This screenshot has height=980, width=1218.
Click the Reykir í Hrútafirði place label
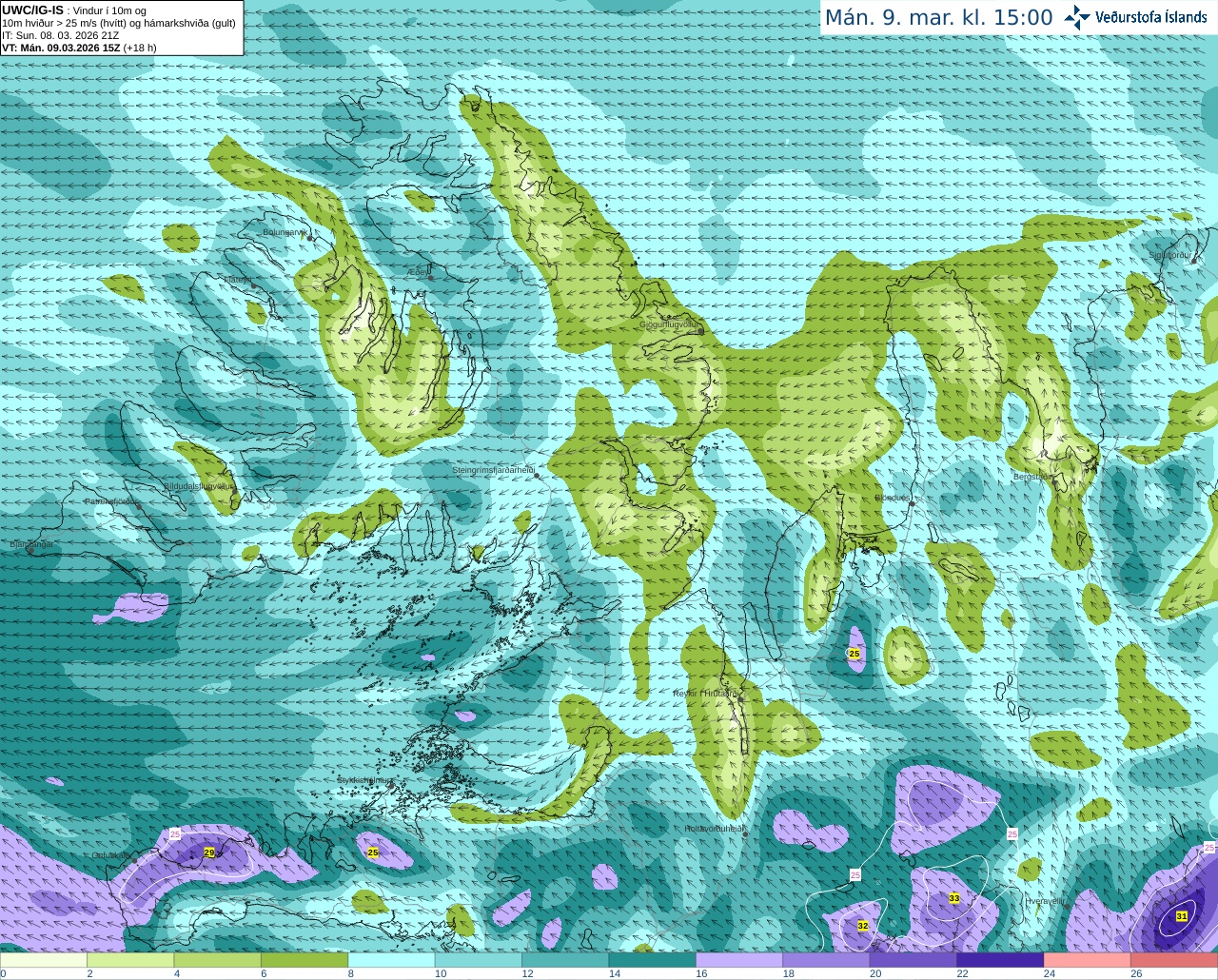click(705, 694)
